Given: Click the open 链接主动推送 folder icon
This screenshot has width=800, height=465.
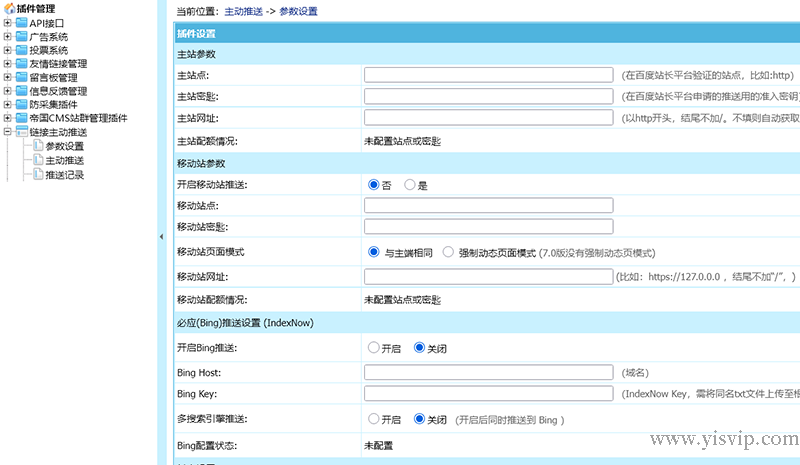Looking at the screenshot, I should pyautogui.click(x=21, y=132).
